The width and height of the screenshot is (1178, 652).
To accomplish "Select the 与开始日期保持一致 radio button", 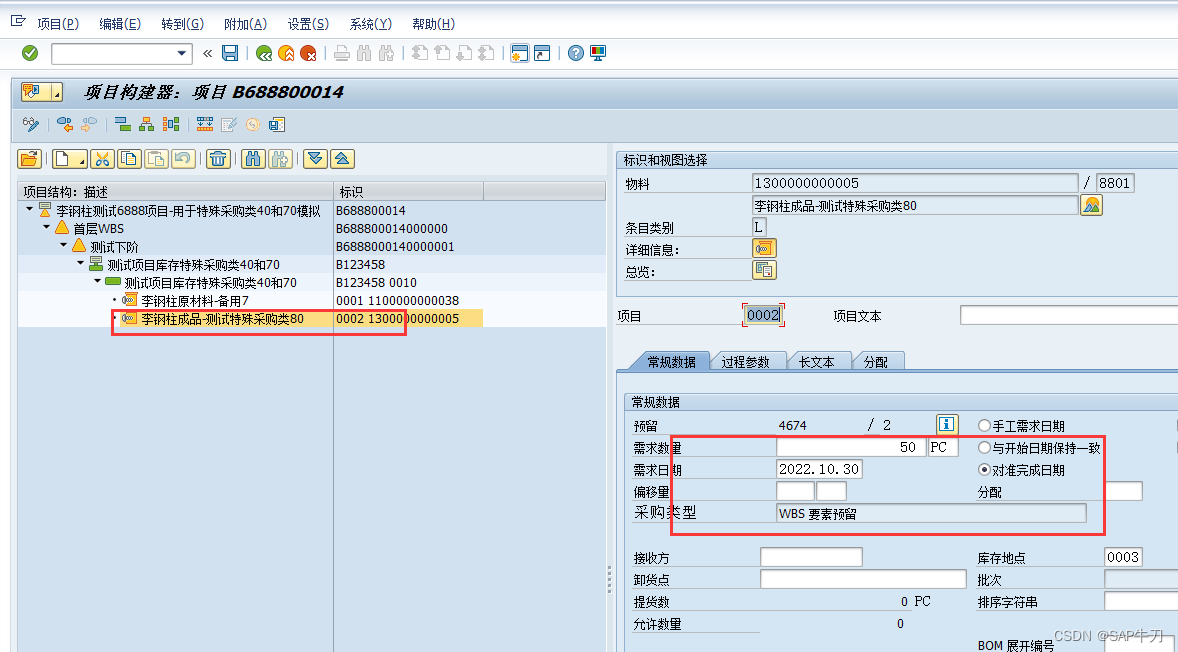I will pyautogui.click(x=983, y=448).
